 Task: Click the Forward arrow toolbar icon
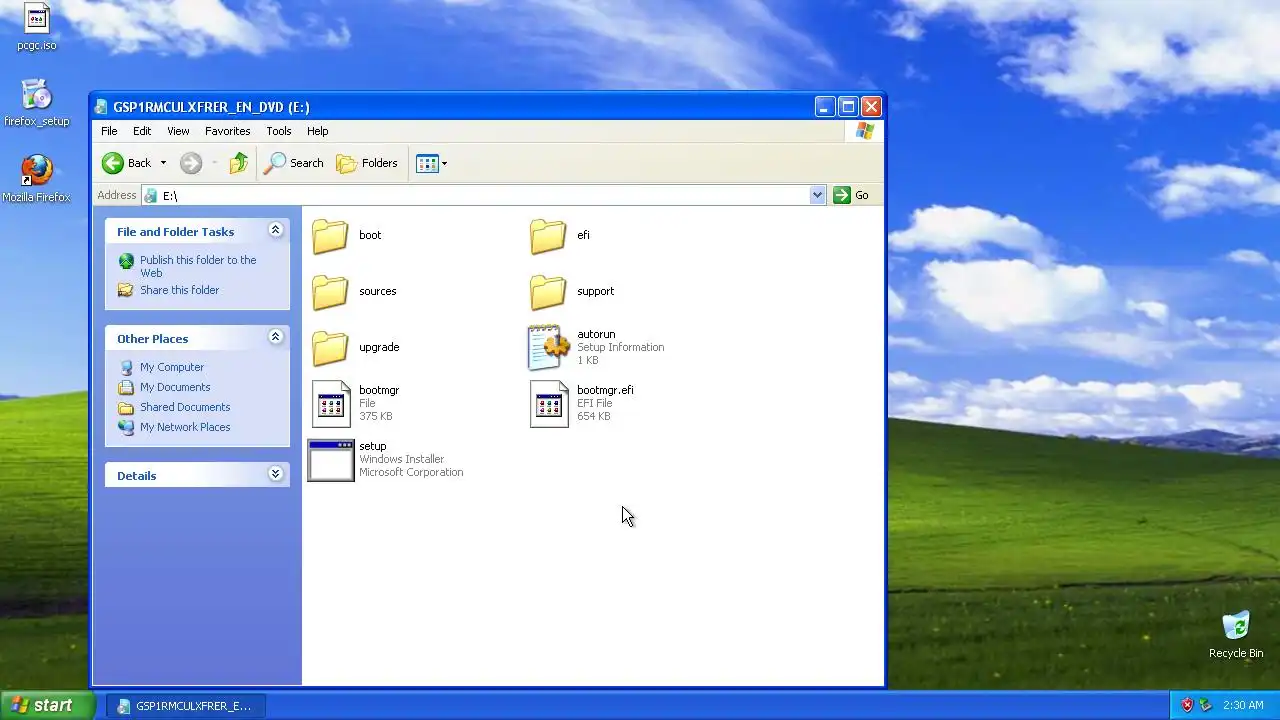pos(191,163)
